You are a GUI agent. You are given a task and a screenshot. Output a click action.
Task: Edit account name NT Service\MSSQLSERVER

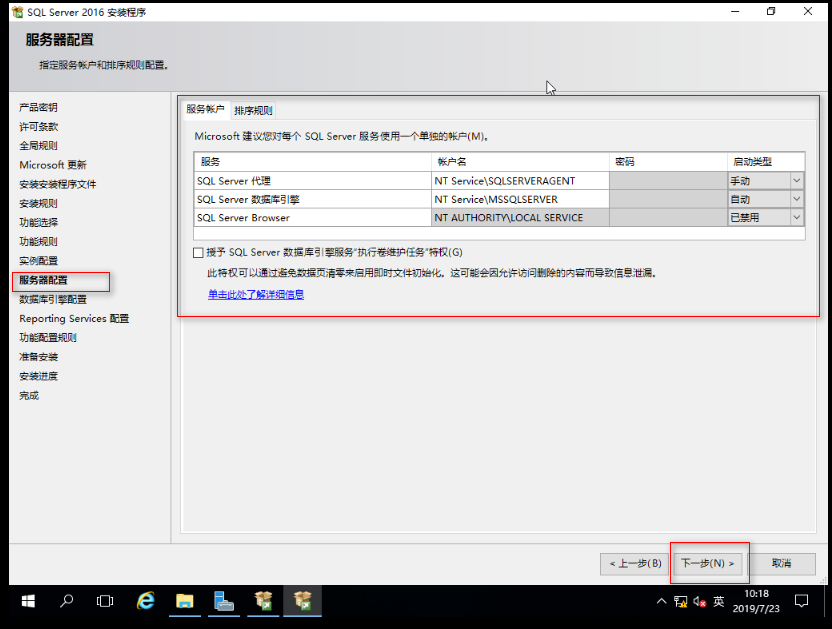click(x=520, y=200)
